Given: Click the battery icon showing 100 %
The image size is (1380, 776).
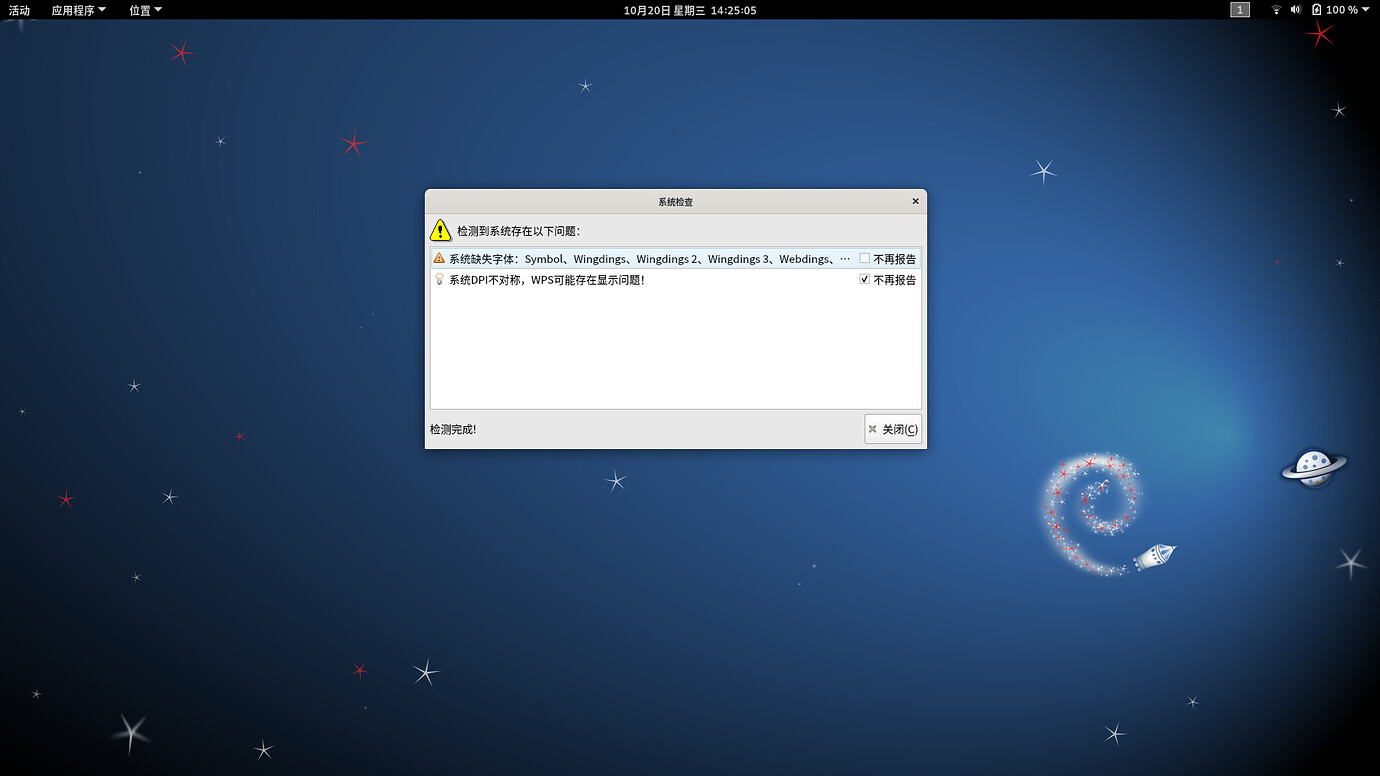Looking at the screenshot, I should tap(1317, 10).
